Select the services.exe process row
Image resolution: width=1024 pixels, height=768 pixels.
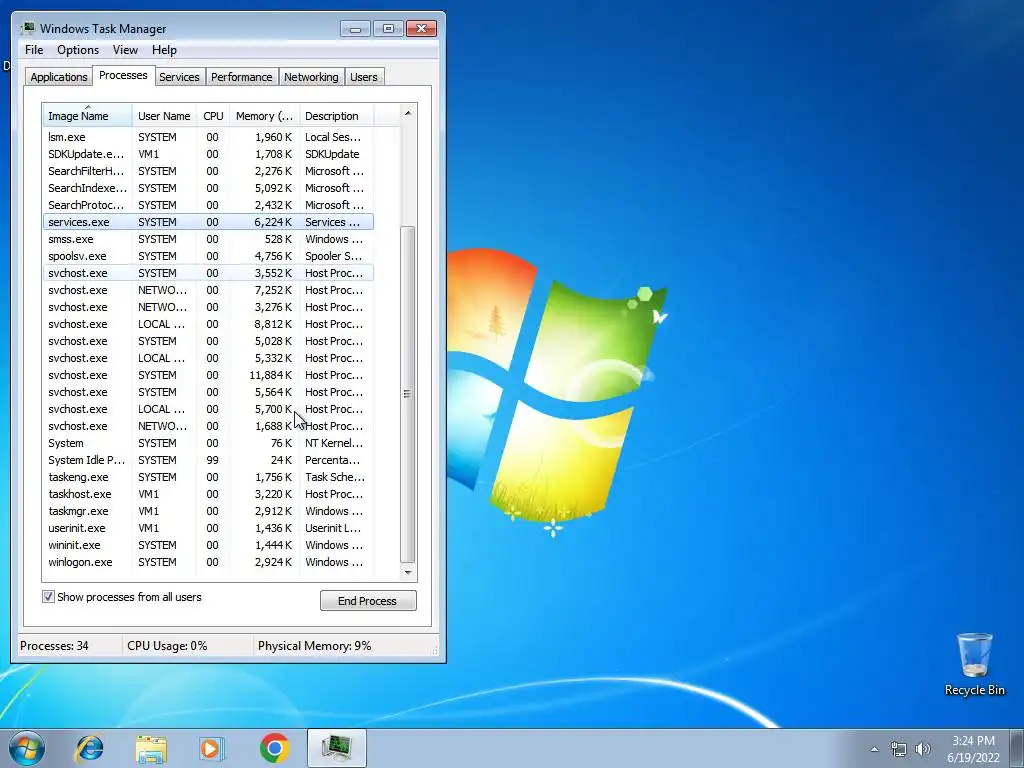[x=208, y=222]
